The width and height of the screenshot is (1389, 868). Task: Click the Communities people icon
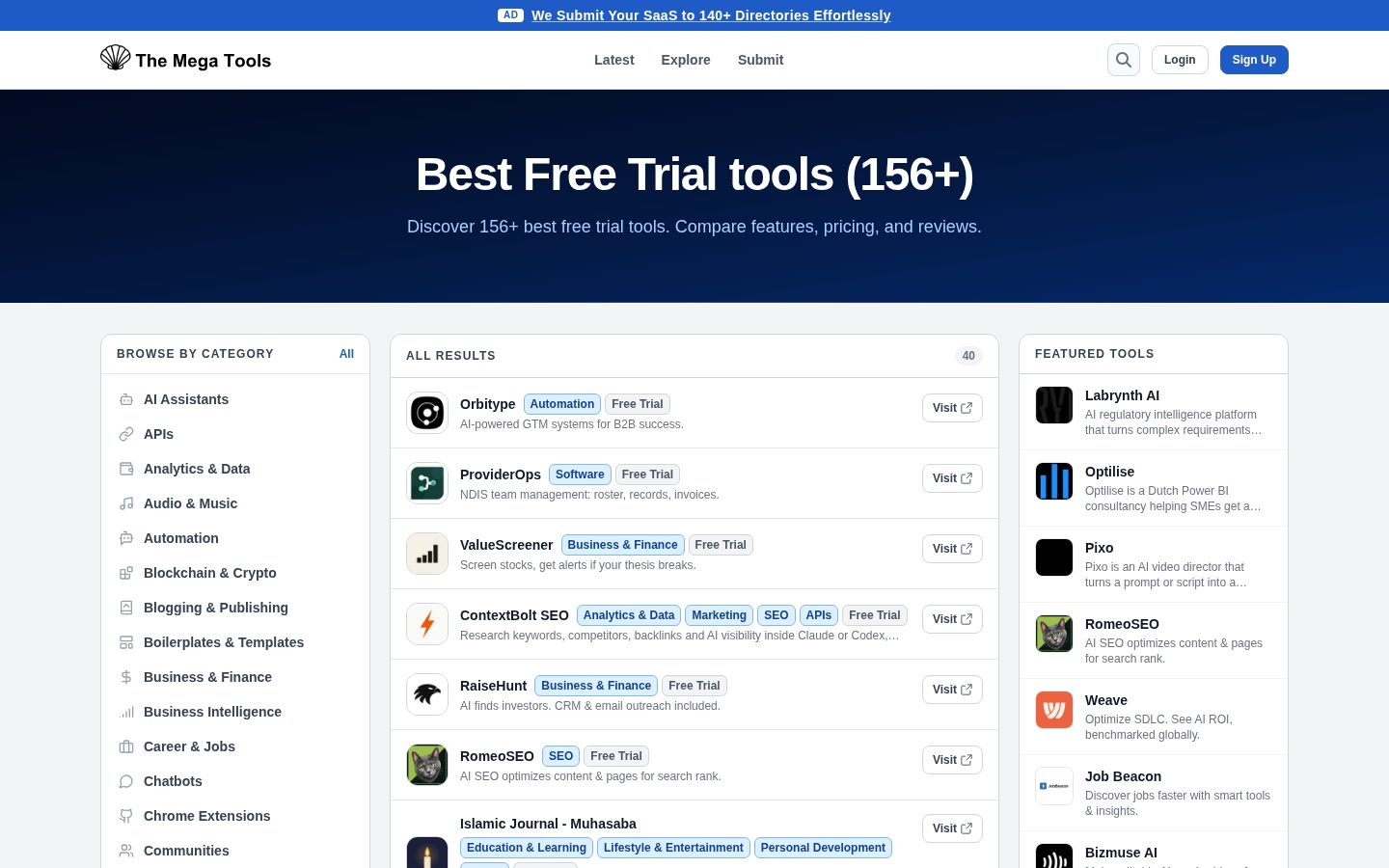[126, 851]
